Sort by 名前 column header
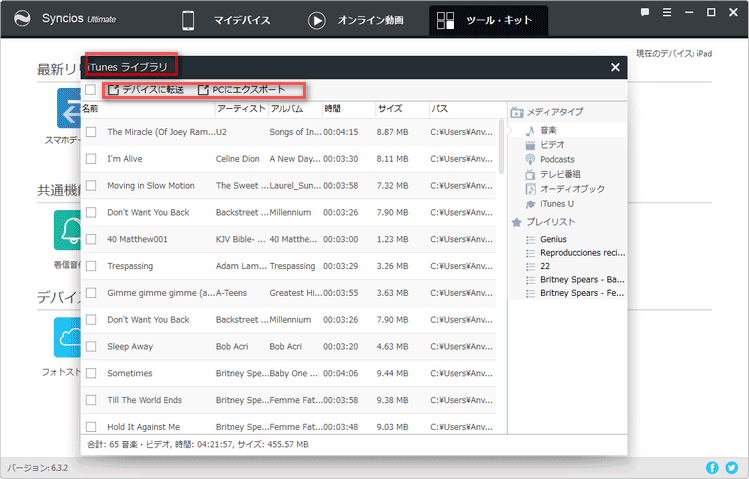749x479 pixels. pyautogui.click(x=148, y=109)
